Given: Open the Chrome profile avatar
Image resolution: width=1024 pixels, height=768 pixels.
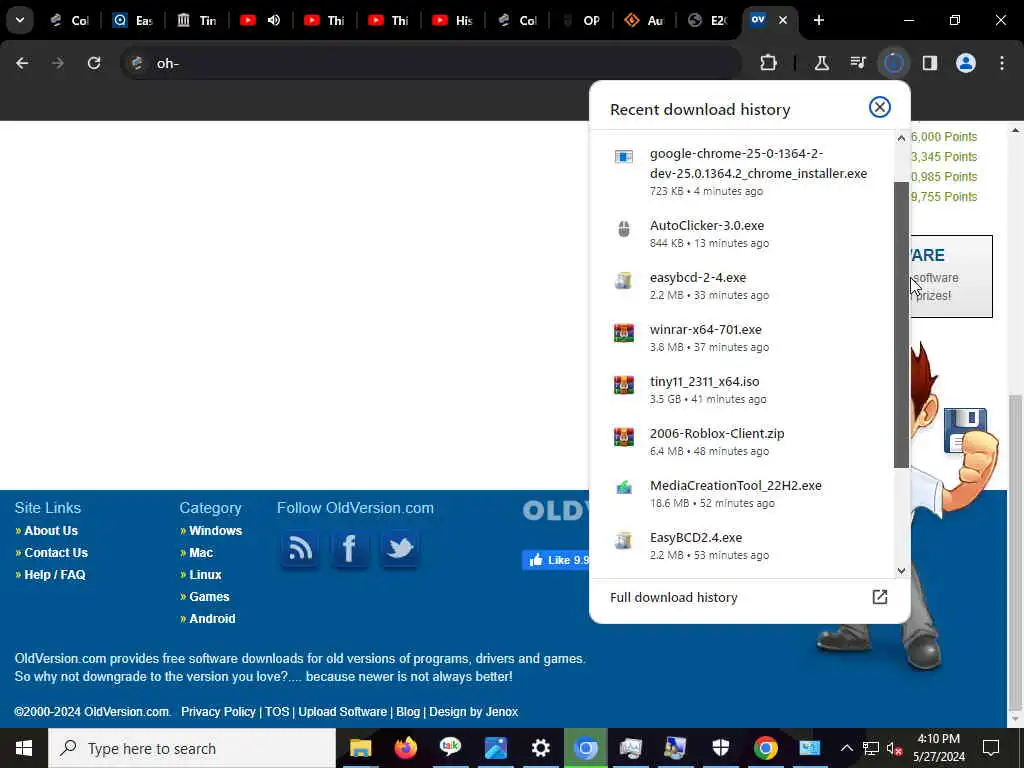Looking at the screenshot, I should pos(965,63).
